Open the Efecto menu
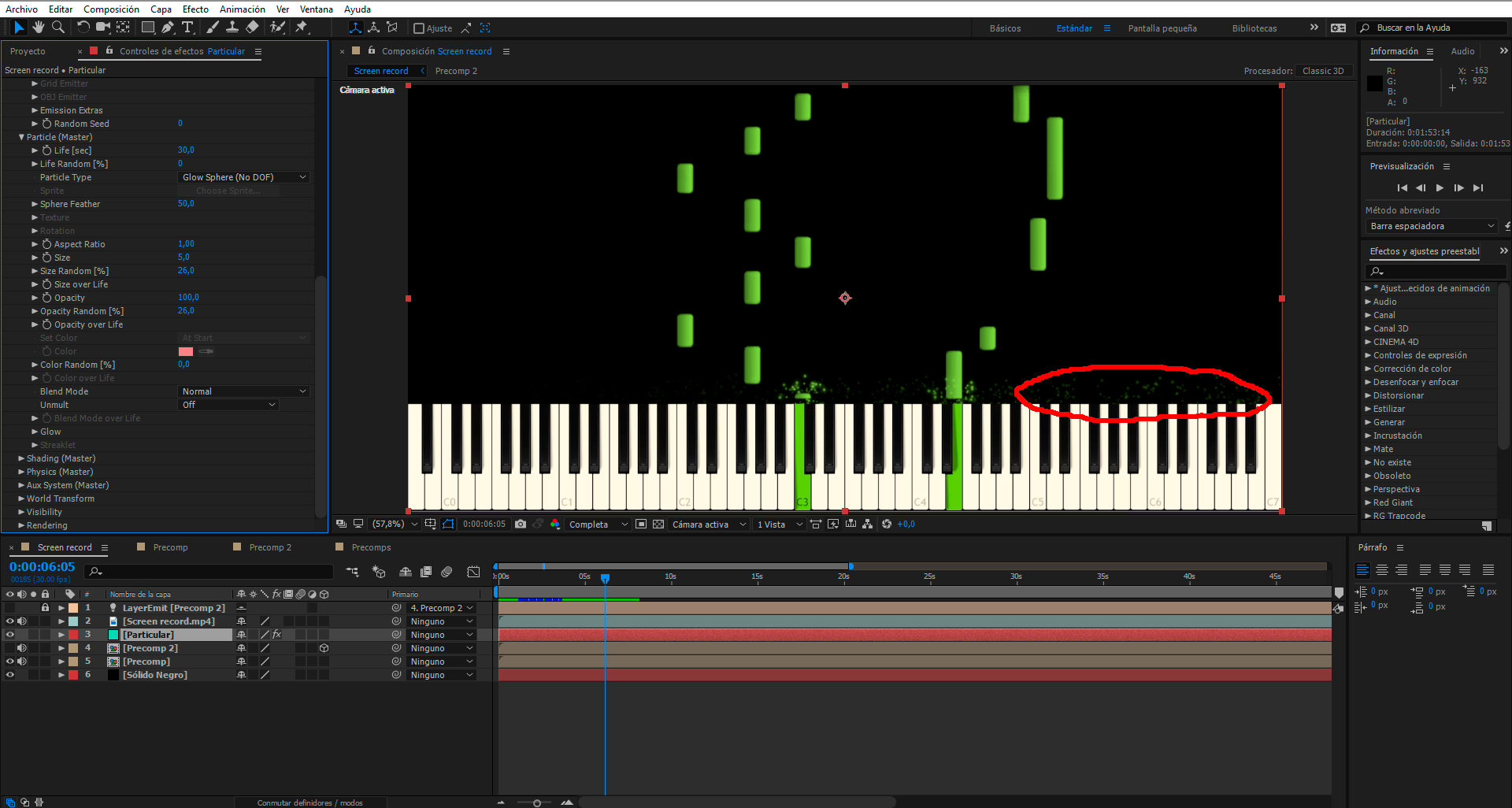This screenshot has height=808, width=1512. click(x=195, y=9)
